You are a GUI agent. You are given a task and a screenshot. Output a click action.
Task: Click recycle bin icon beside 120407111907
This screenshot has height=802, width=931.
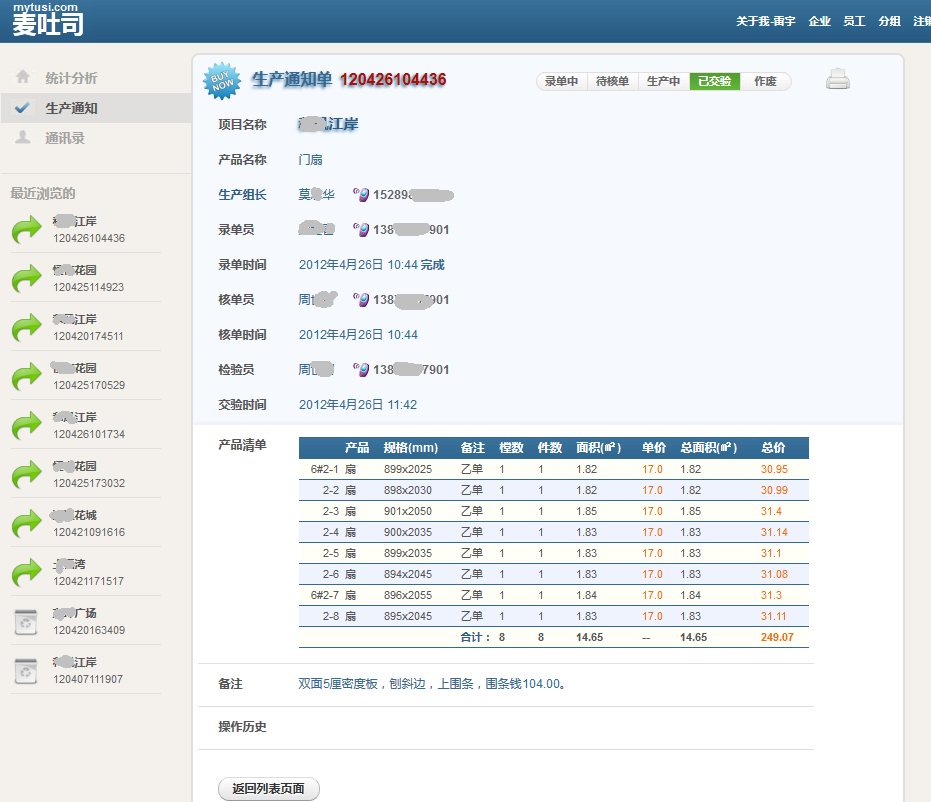[x=26, y=671]
